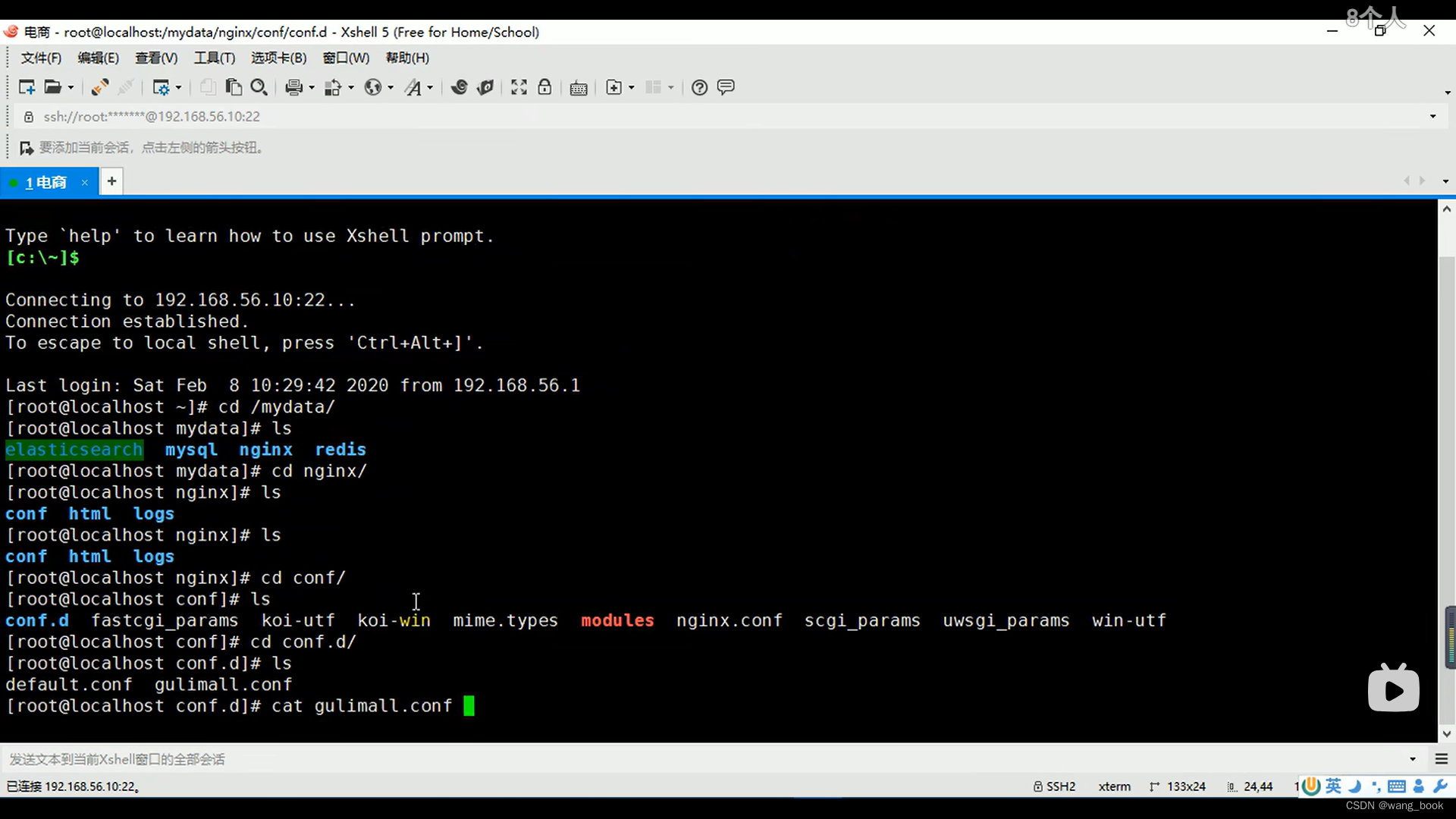Click the xterm status bar entry
1456x819 pixels.
click(x=1114, y=786)
